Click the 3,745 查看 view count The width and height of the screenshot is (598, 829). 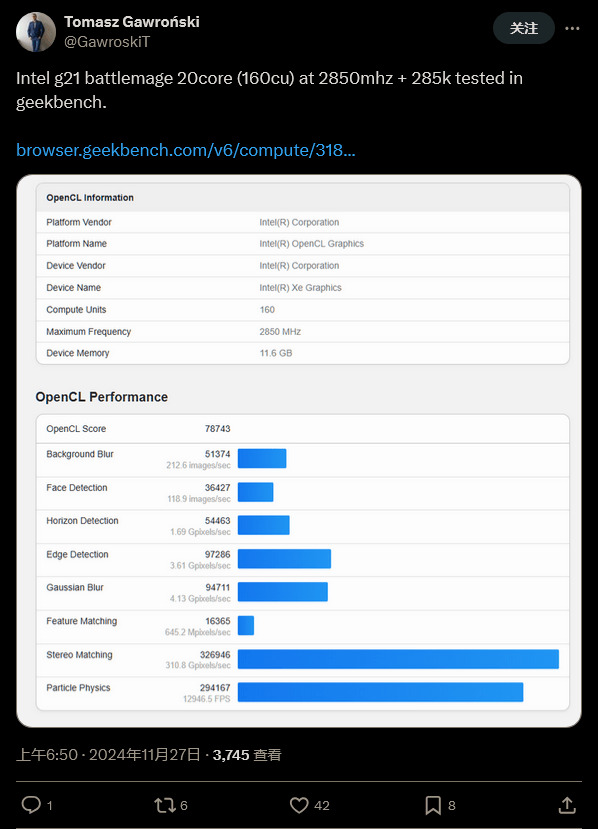pos(247,754)
